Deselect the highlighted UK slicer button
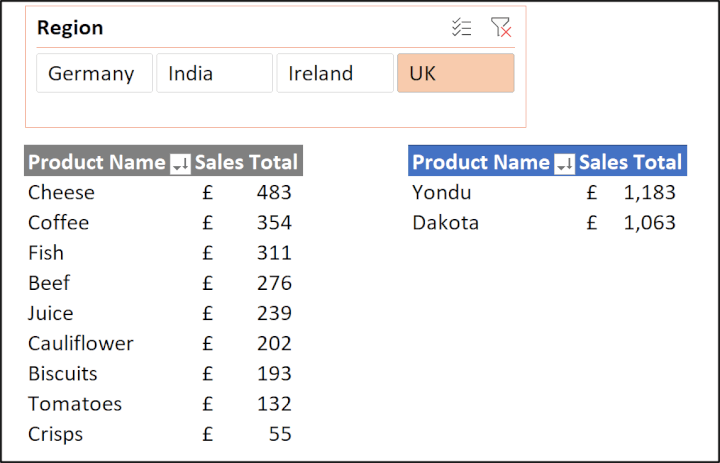 [x=456, y=73]
